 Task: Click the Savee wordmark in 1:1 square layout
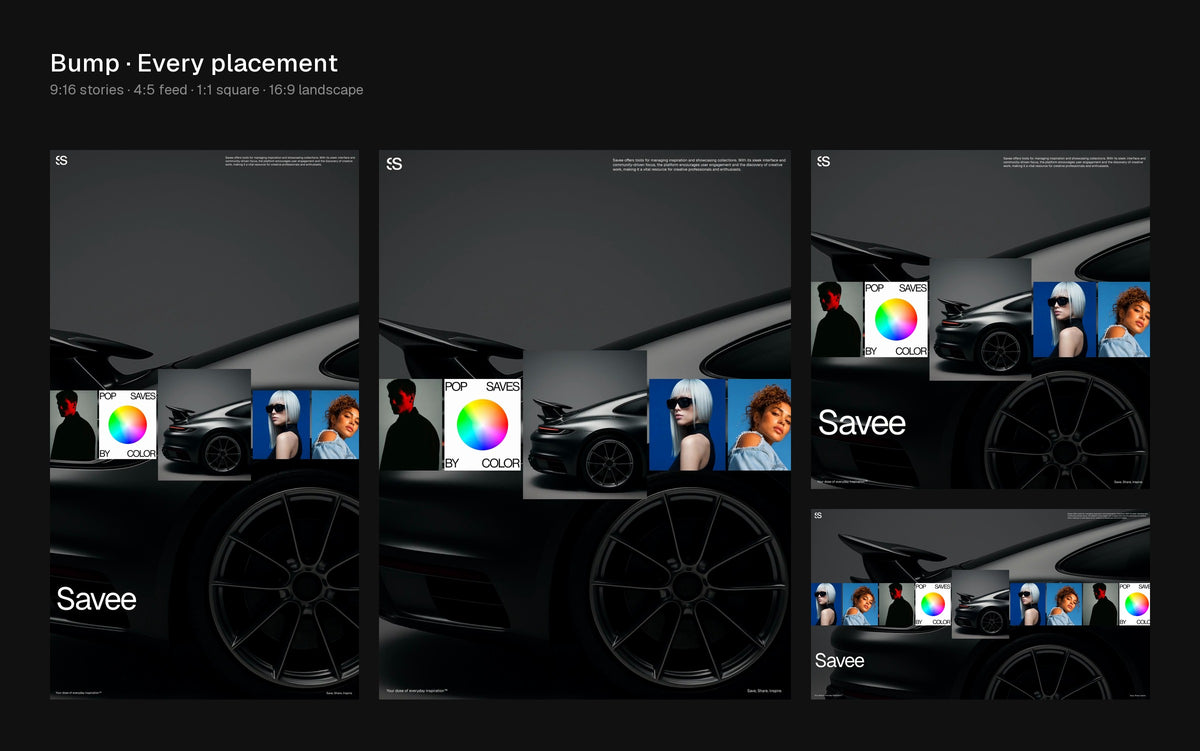click(862, 423)
